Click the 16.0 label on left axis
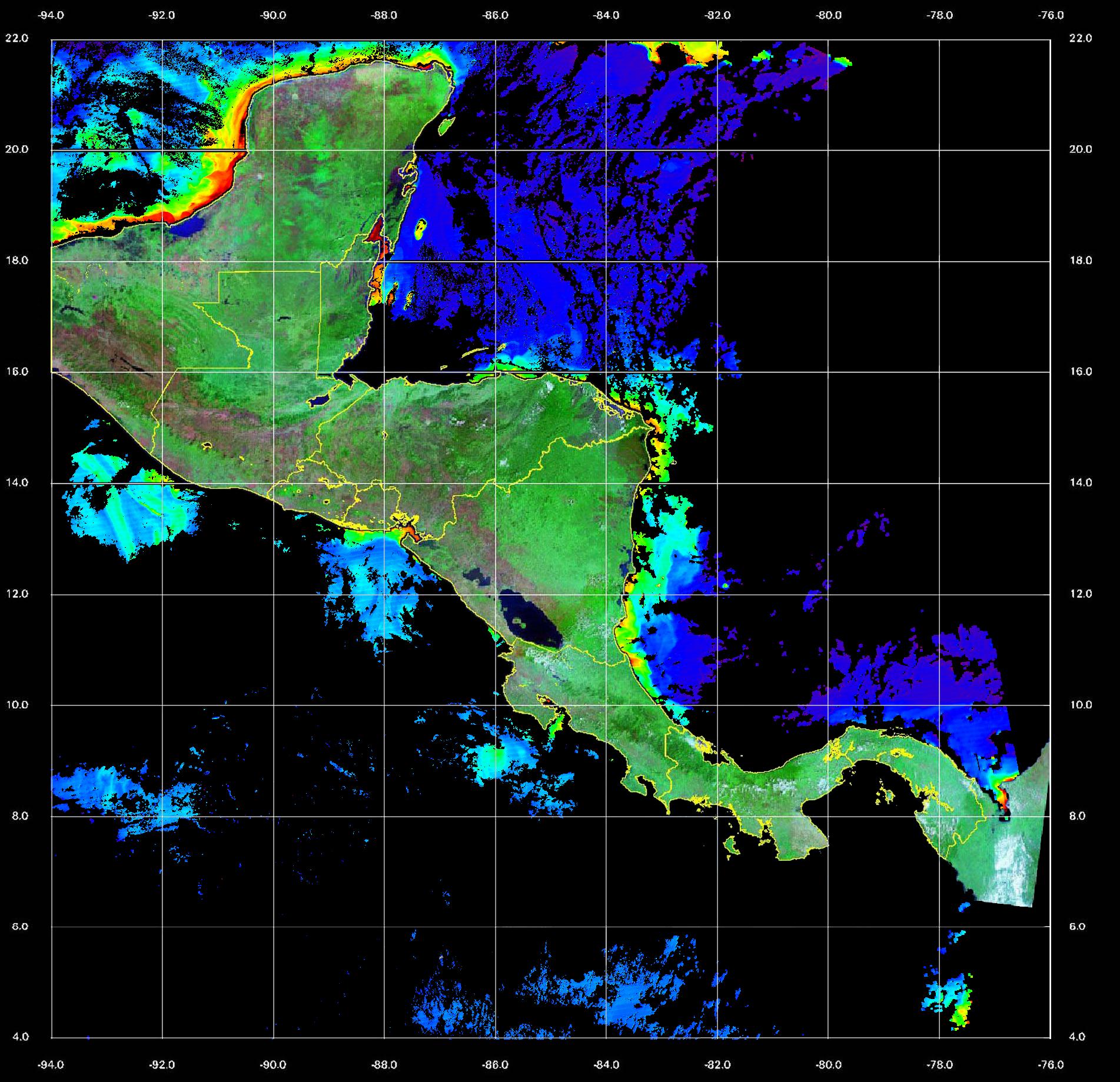 point(16,371)
